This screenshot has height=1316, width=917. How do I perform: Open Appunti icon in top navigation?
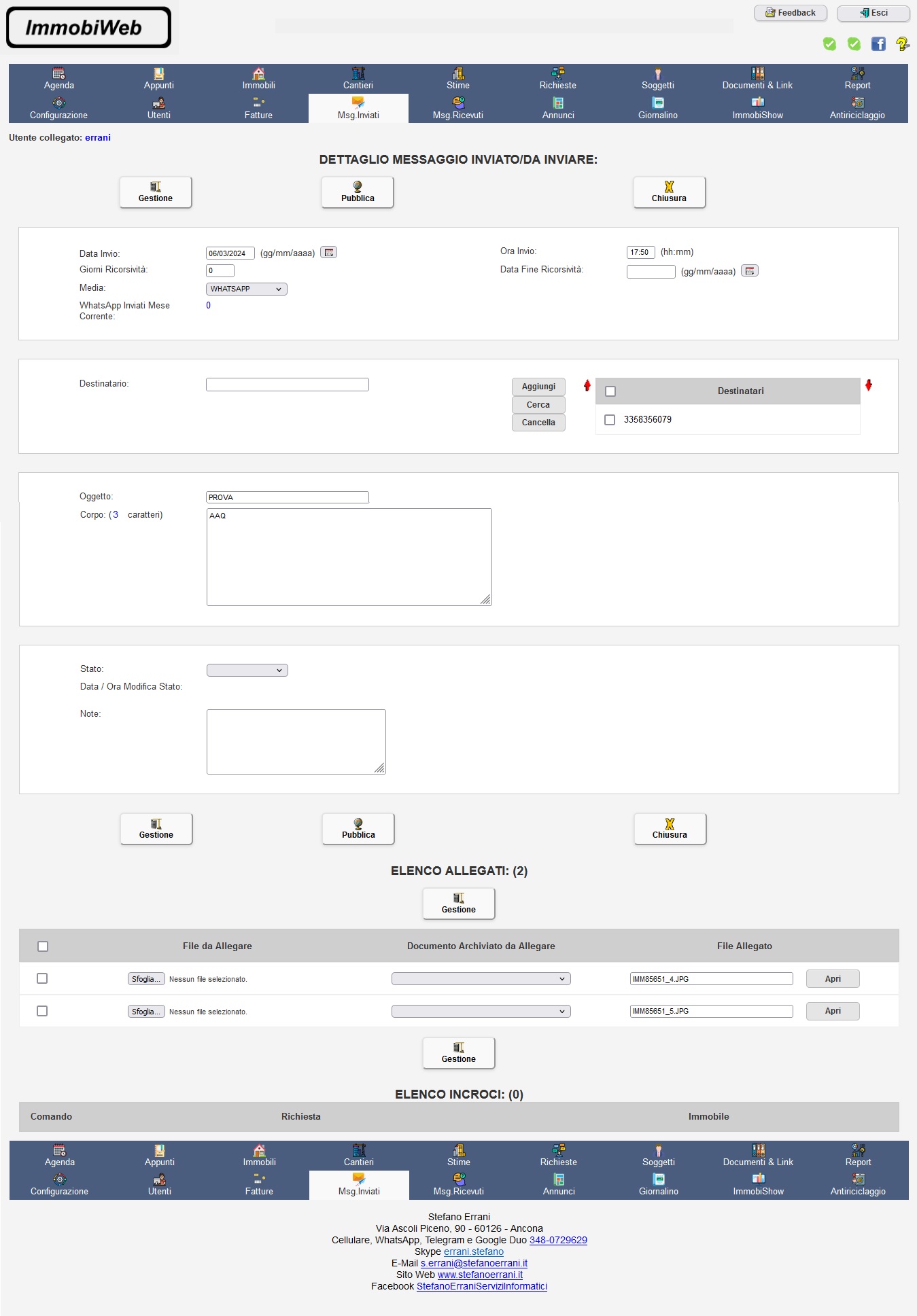[x=158, y=73]
